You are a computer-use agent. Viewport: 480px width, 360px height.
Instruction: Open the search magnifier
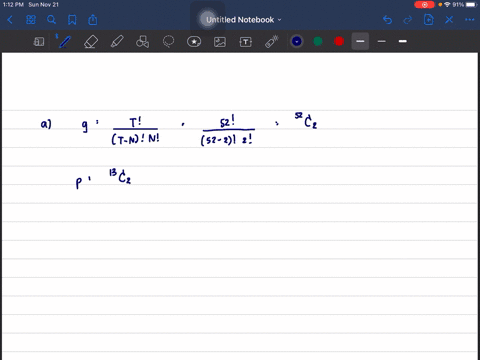[51, 20]
